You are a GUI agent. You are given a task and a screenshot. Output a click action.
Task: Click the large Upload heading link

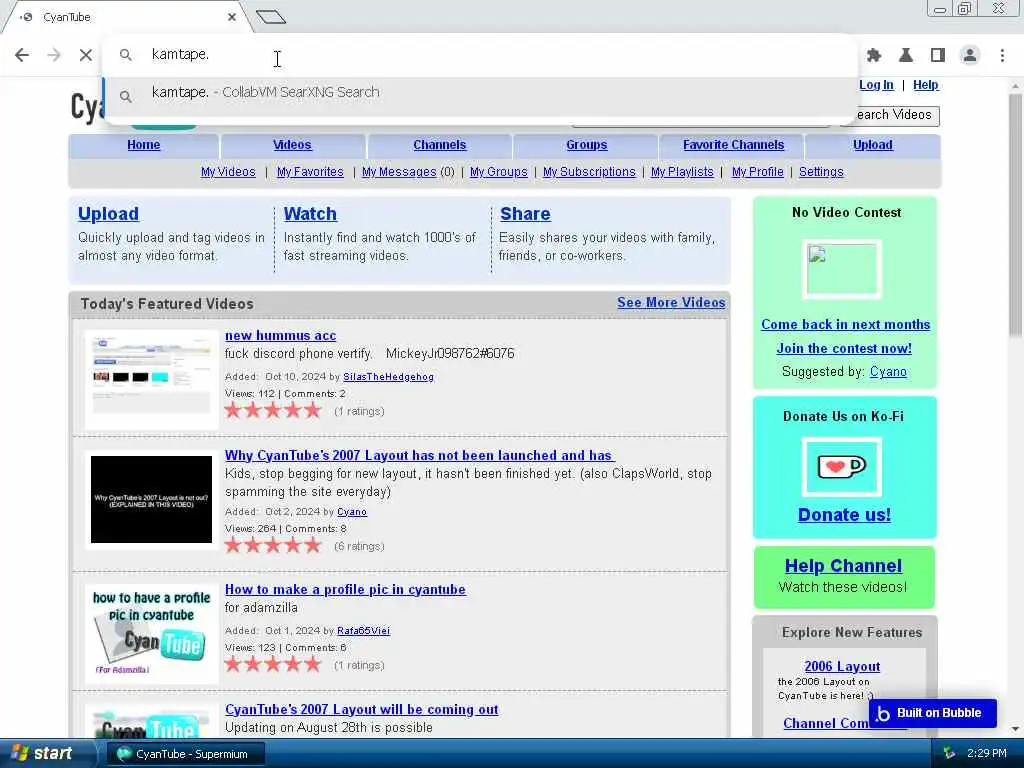(108, 214)
